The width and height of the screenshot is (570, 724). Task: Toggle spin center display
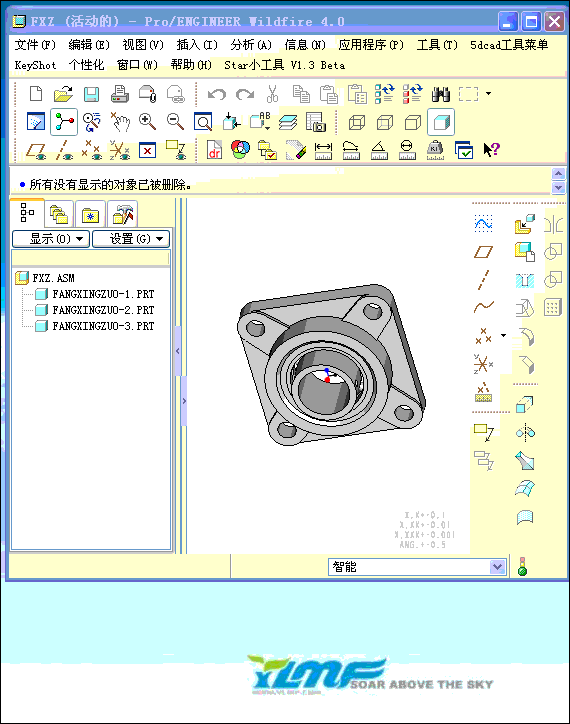[64, 122]
